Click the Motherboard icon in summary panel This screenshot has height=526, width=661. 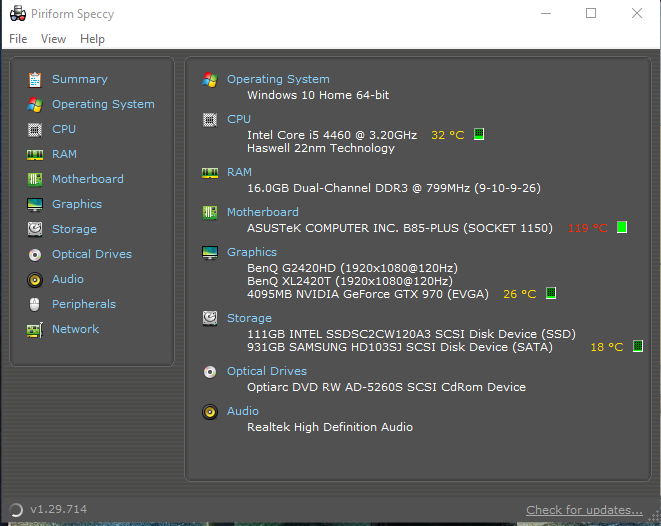coord(210,212)
